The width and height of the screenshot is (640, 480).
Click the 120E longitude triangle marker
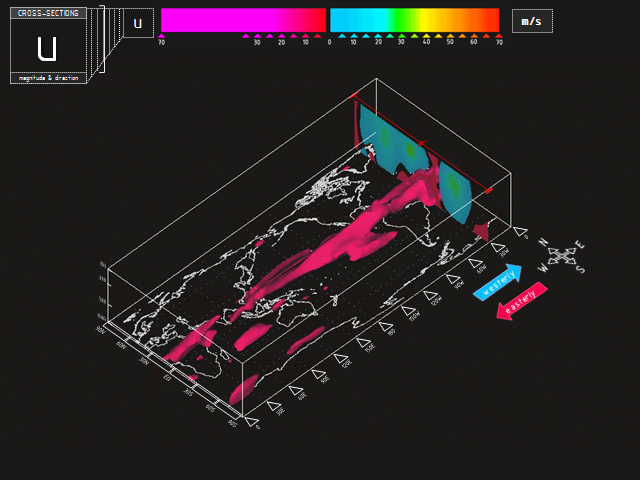tap(340, 359)
